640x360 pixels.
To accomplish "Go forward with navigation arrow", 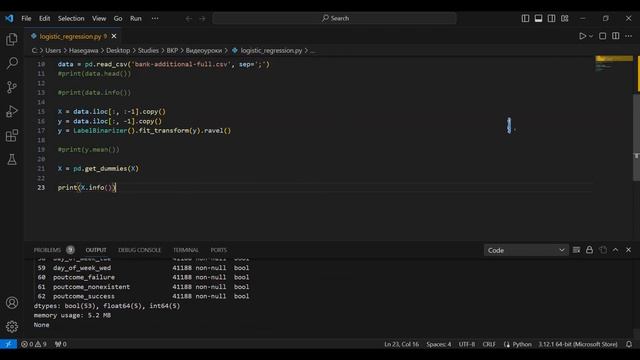I will (x=202, y=18).
